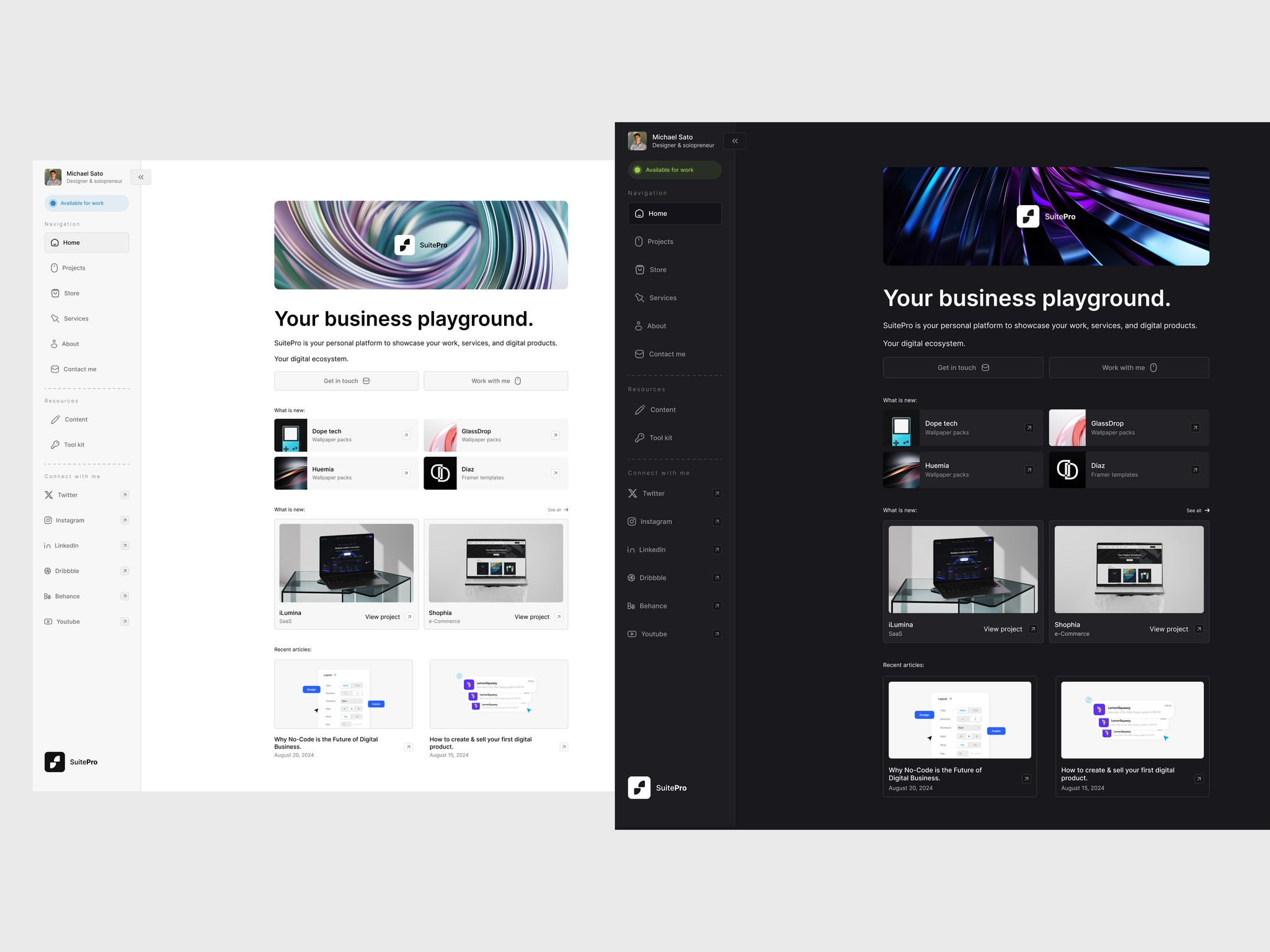Open Dope tech arrow icon, dark panel

point(1029,428)
